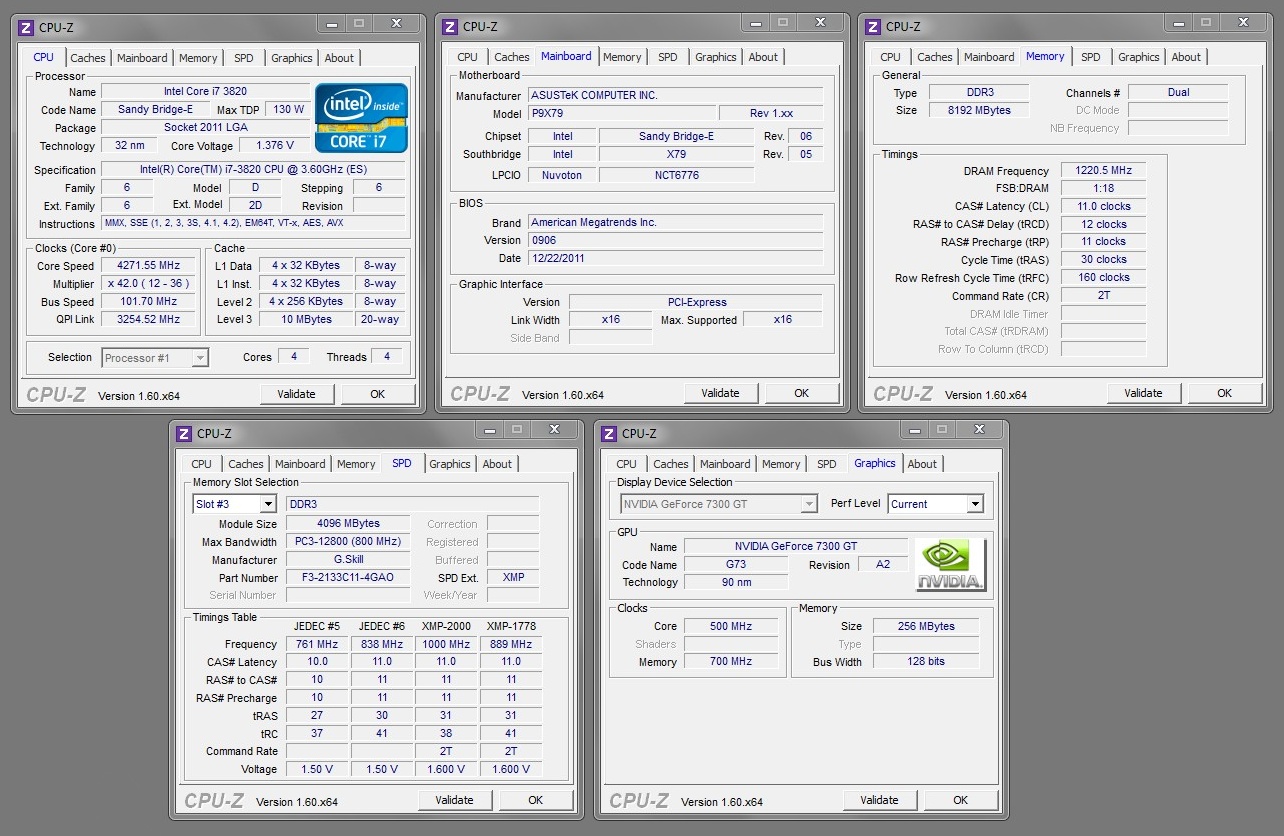Click OK in the CPU window
1284x836 pixels.
pos(378,394)
